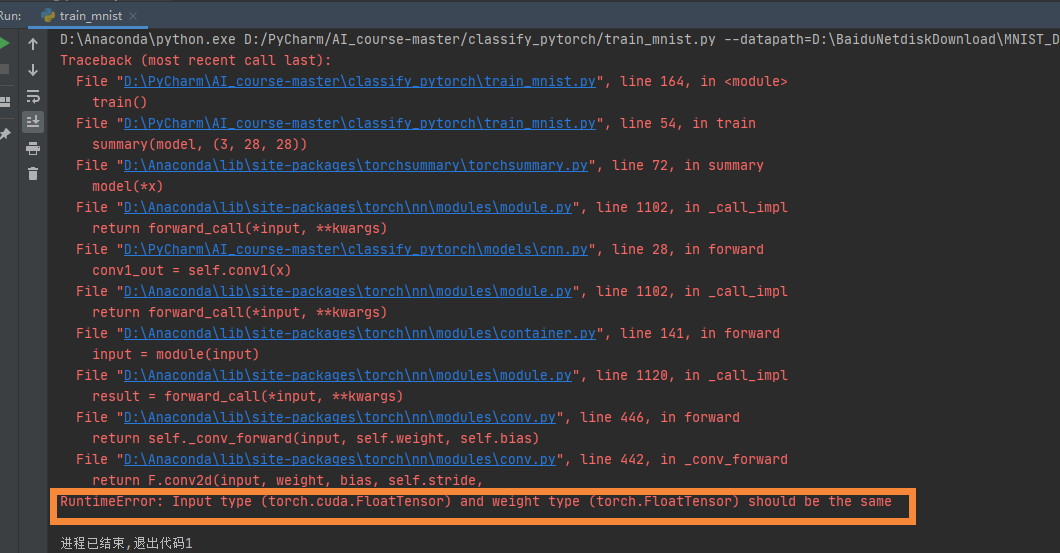Open conv.py link at line 442

click(x=339, y=459)
